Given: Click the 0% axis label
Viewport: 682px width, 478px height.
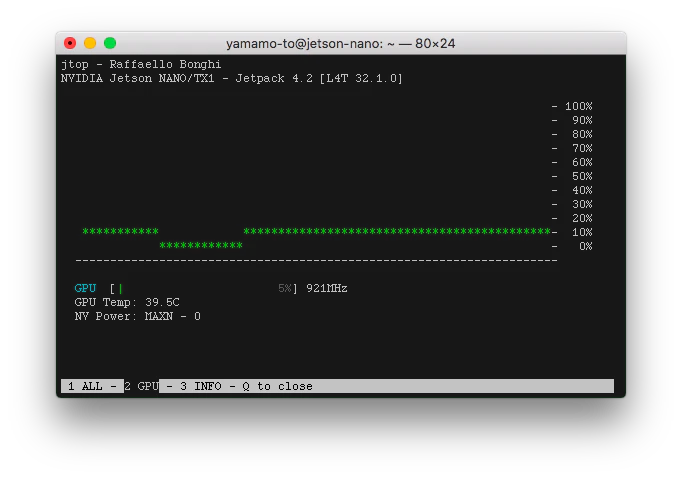Looking at the screenshot, I should pos(585,246).
